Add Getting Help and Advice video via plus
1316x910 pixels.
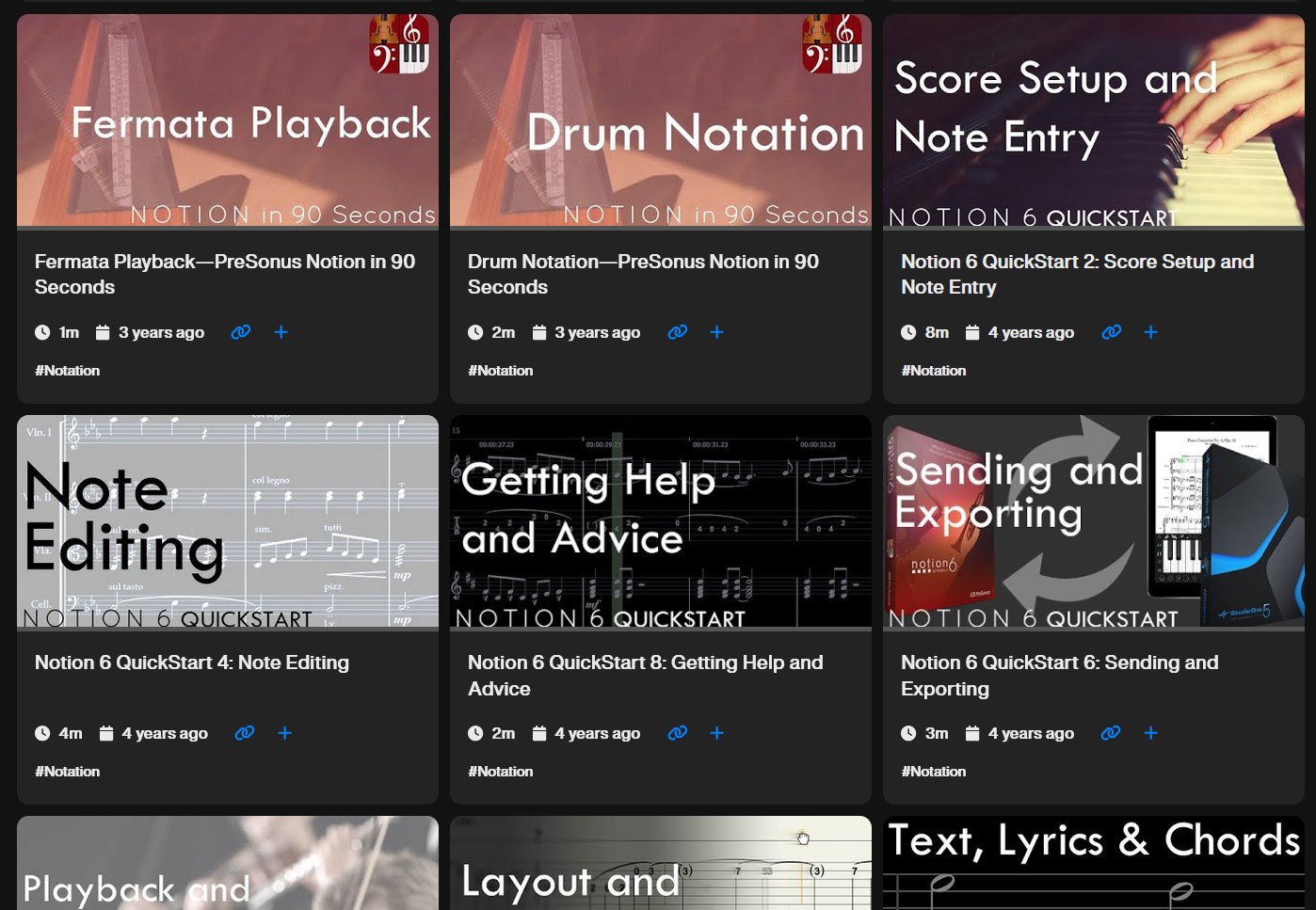pyautogui.click(x=716, y=733)
